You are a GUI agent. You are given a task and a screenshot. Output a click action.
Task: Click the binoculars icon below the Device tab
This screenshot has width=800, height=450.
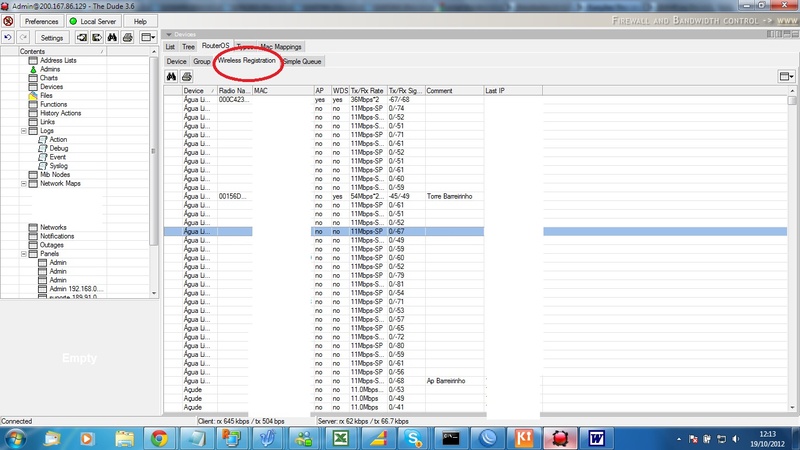(171, 77)
